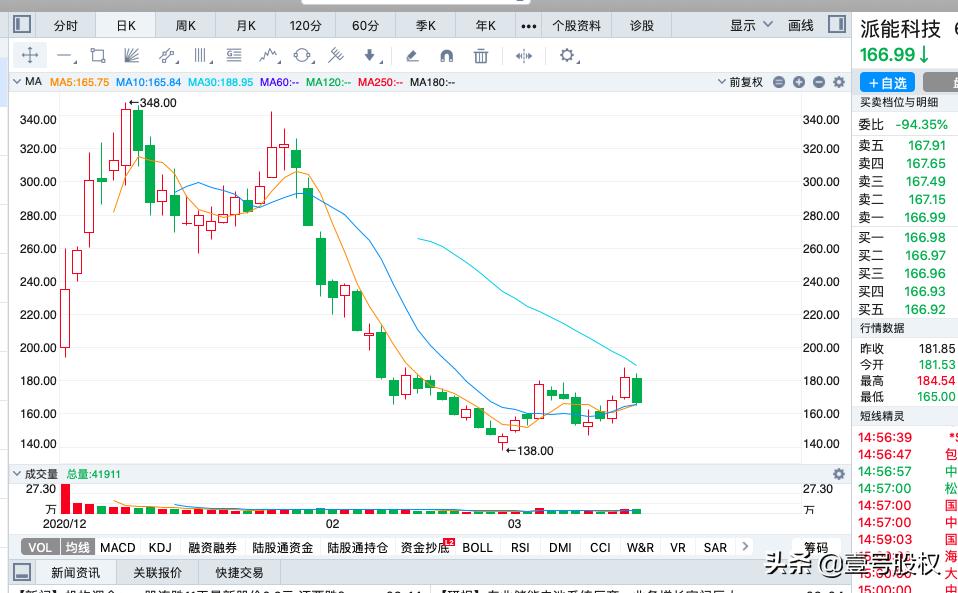This screenshot has width=958, height=593.
Task: Open drawing tool settings gear
Action: tap(566, 56)
